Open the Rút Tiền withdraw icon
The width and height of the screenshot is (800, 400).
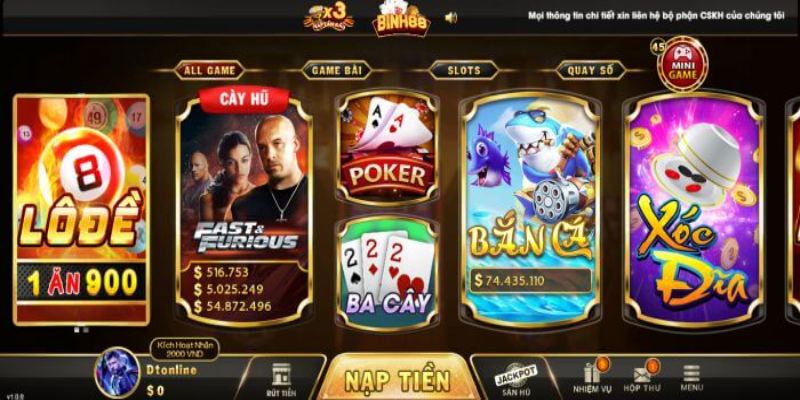tap(281, 380)
